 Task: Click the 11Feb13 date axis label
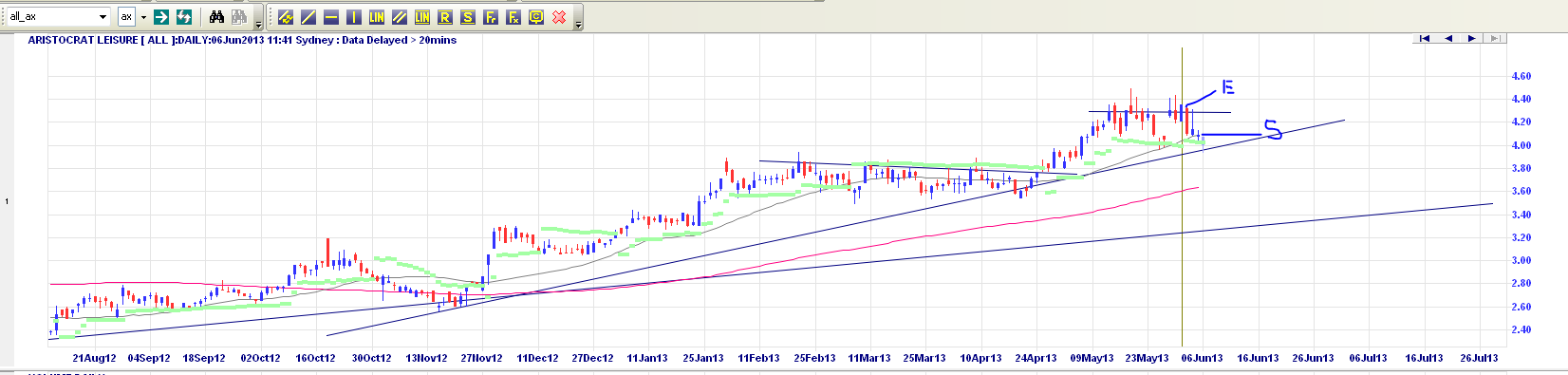(758, 358)
